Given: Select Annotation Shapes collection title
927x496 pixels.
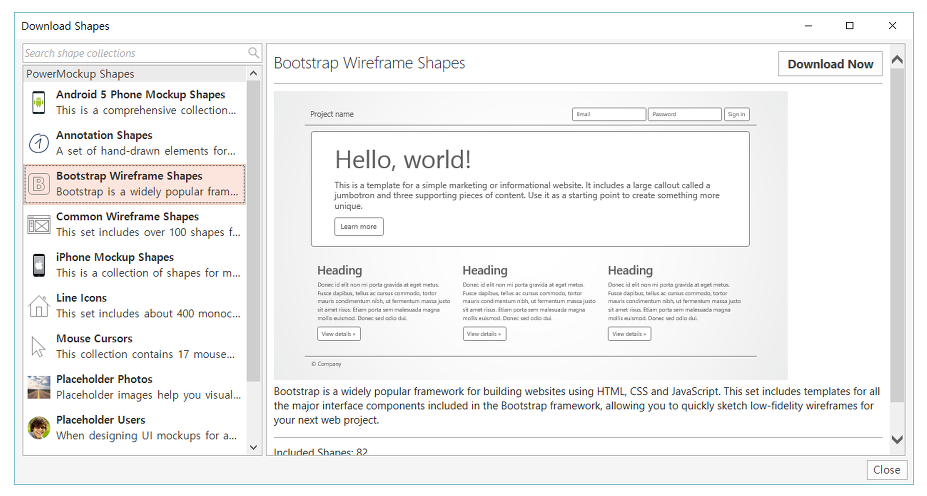Looking at the screenshot, I should 104,135.
